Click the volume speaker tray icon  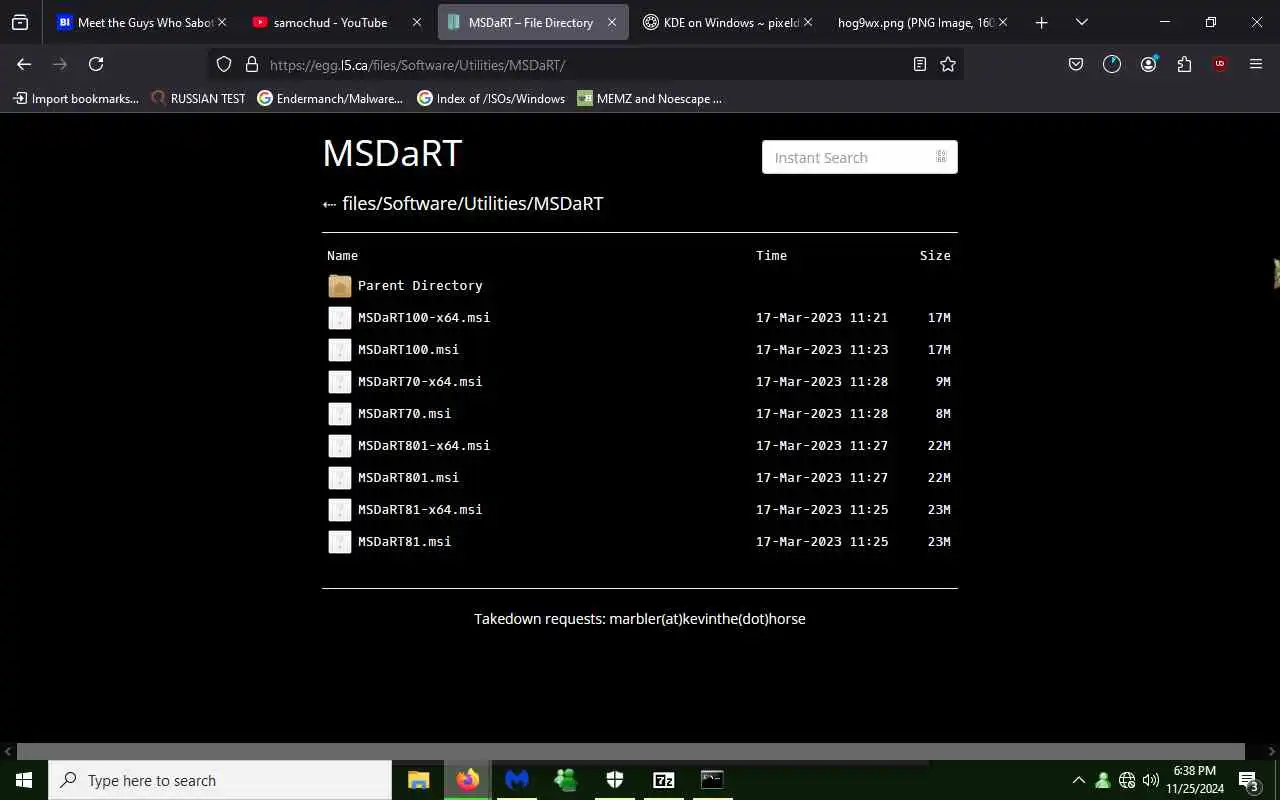1150,780
